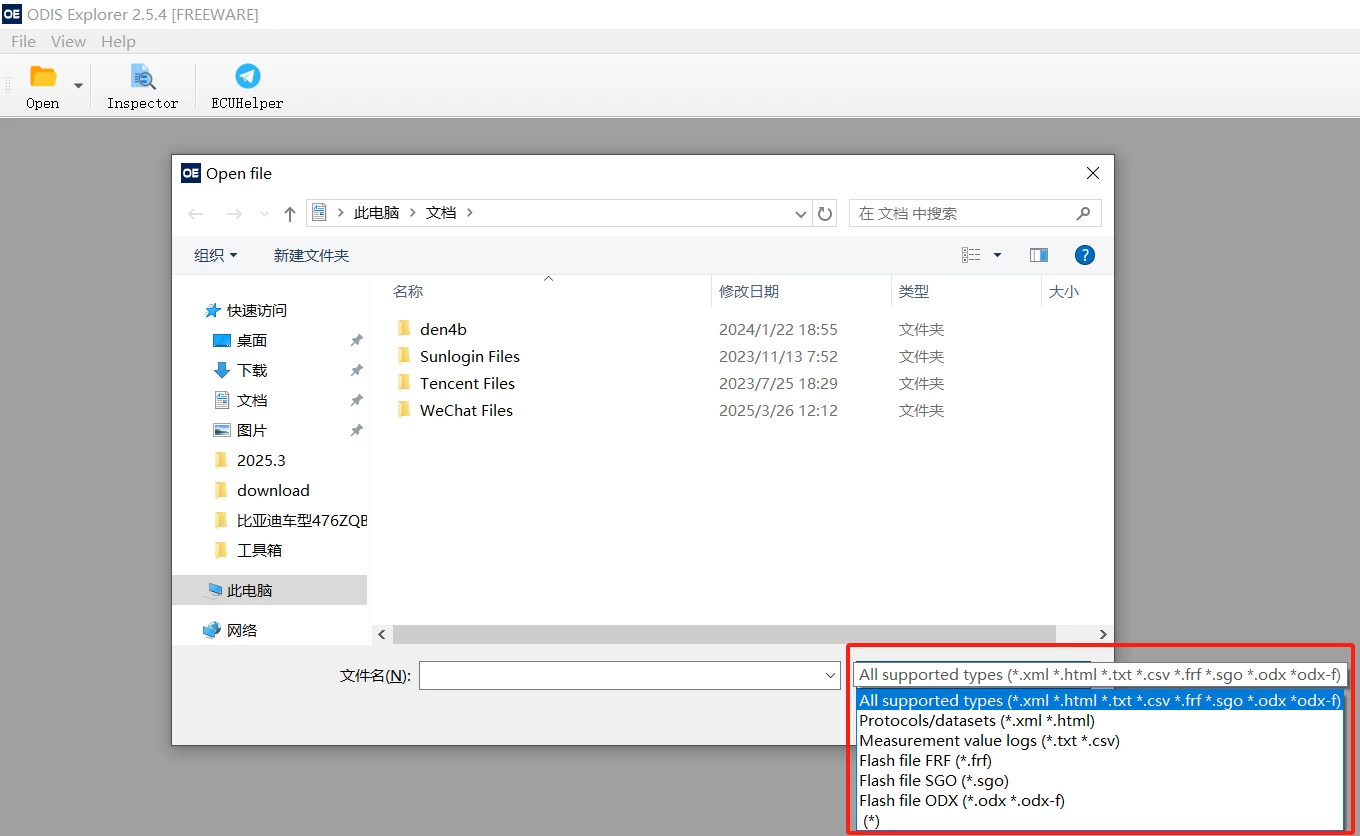
Task: Click the Up one level arrow icon
Action: click(x=289, y=213)
